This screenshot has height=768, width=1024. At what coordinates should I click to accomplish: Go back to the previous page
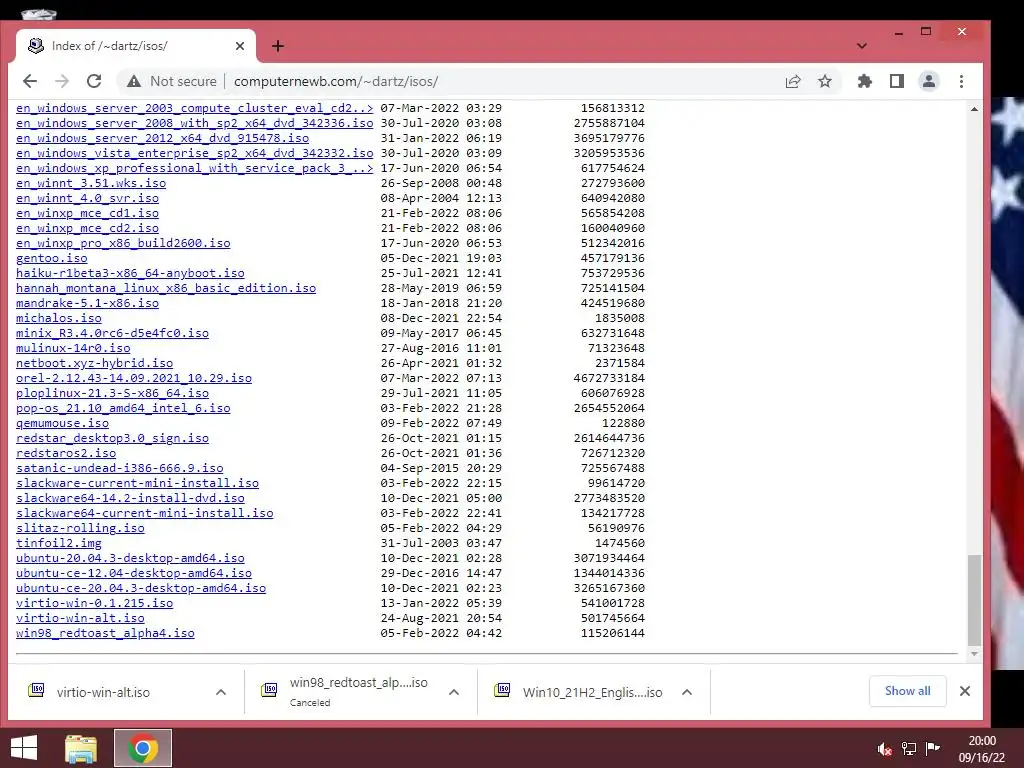pos(30,81)
